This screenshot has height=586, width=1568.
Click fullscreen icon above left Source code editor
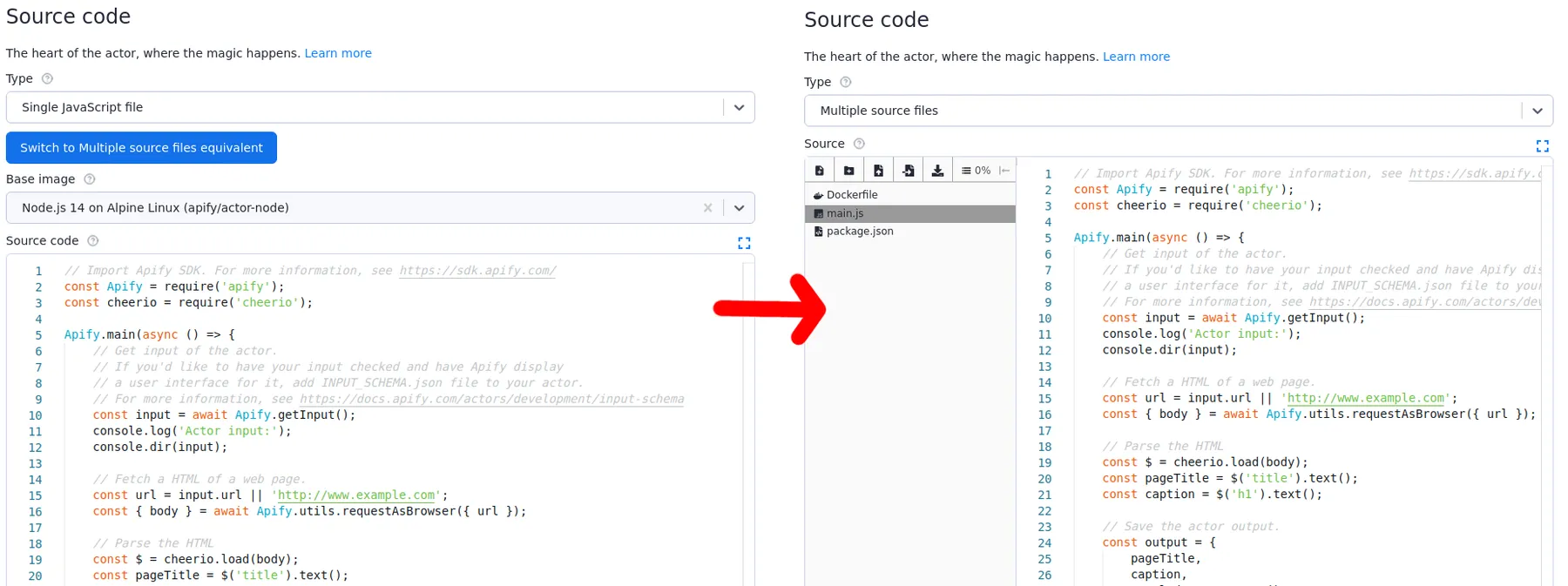[744, 243]
